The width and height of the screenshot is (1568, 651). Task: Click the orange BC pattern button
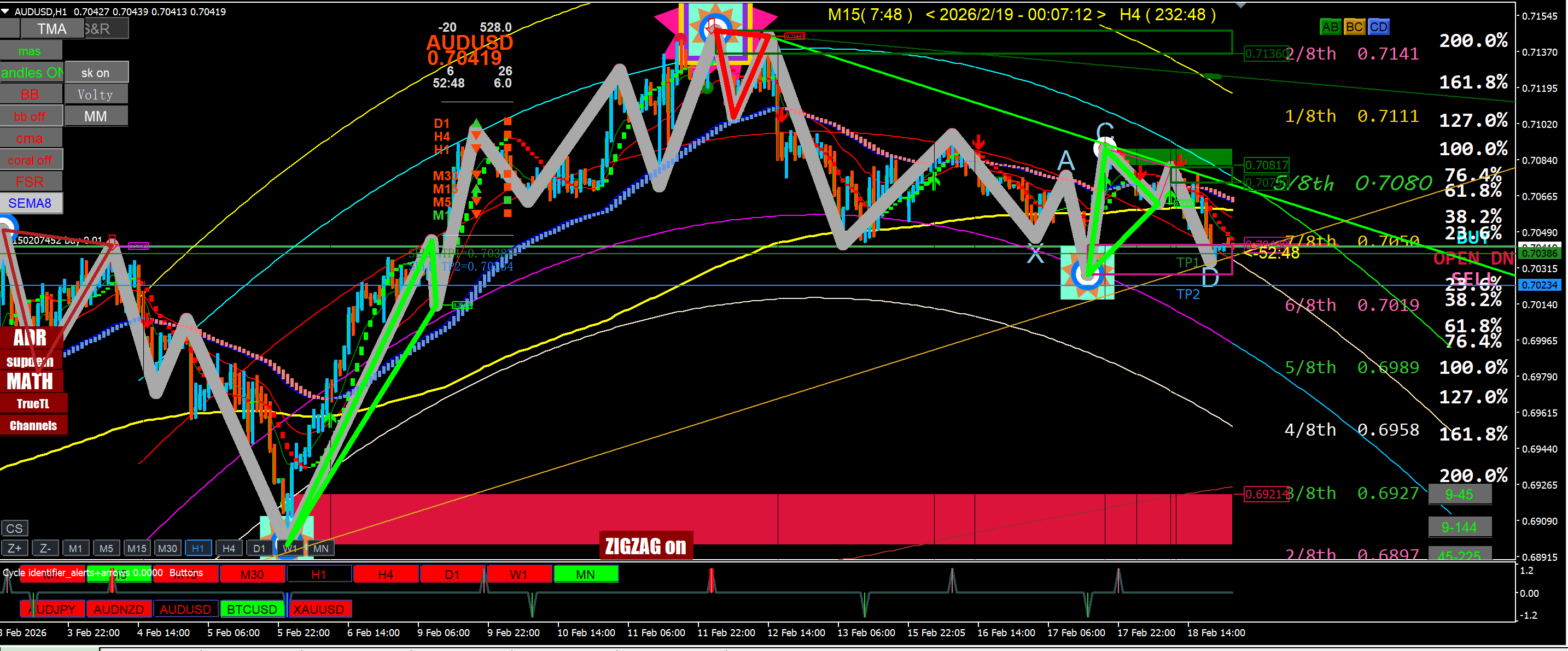coord(1354,27)
